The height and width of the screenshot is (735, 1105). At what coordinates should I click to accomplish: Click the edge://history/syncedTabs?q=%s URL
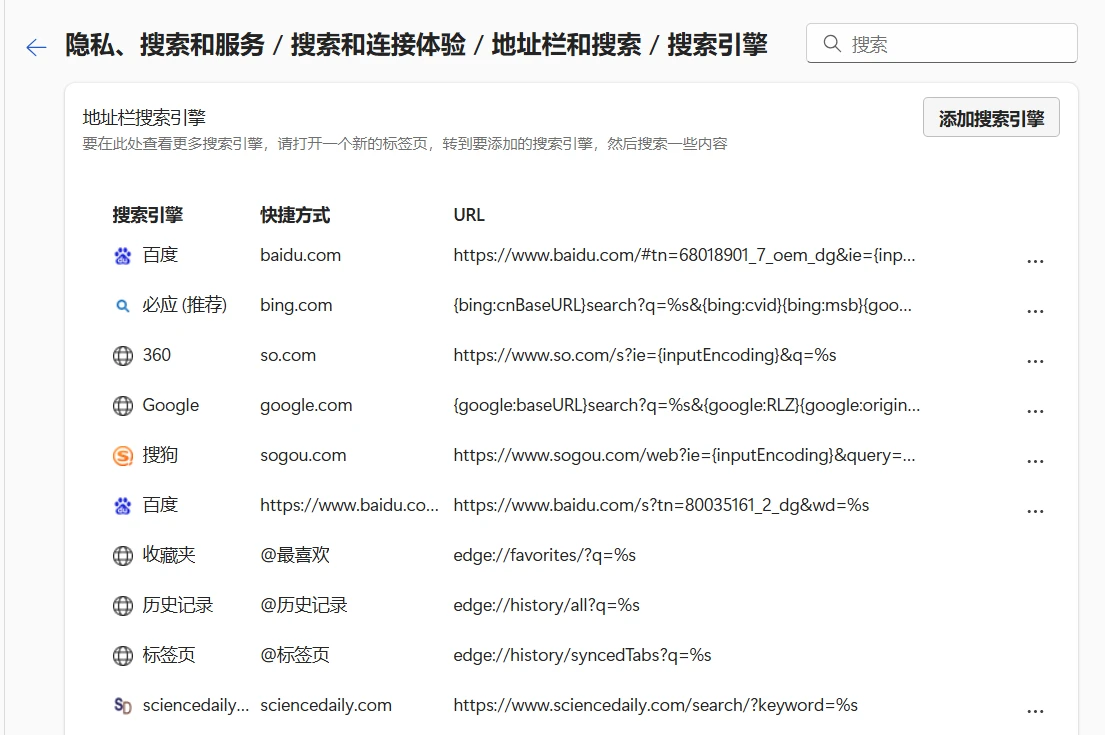point(582,655)
